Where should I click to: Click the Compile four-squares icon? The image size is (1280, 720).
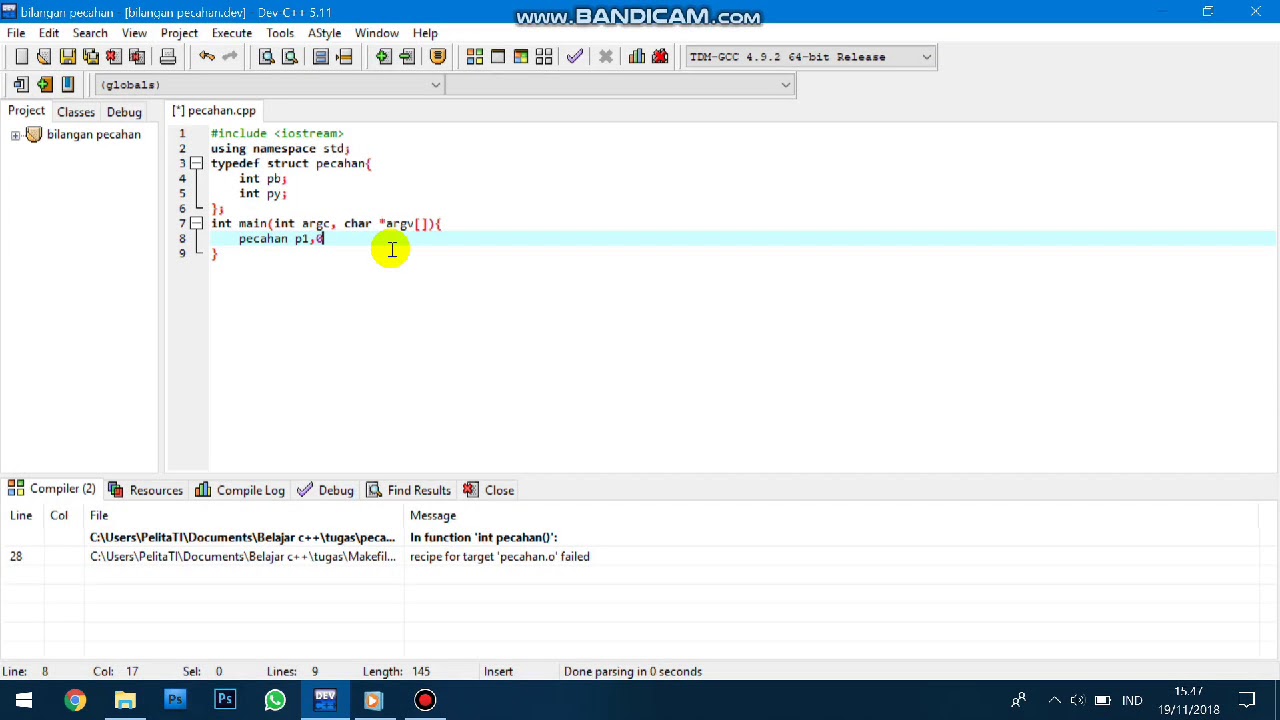(x=475, y=57)
